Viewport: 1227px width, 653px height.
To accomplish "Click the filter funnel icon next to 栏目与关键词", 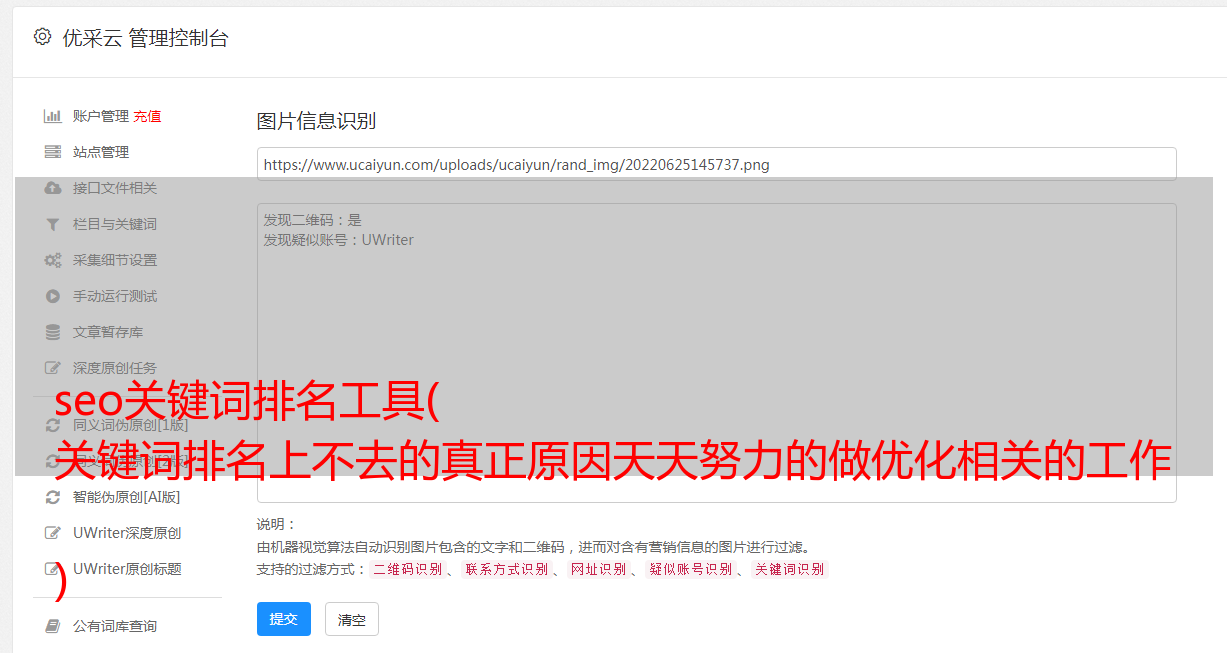I will tap(53, 224).
